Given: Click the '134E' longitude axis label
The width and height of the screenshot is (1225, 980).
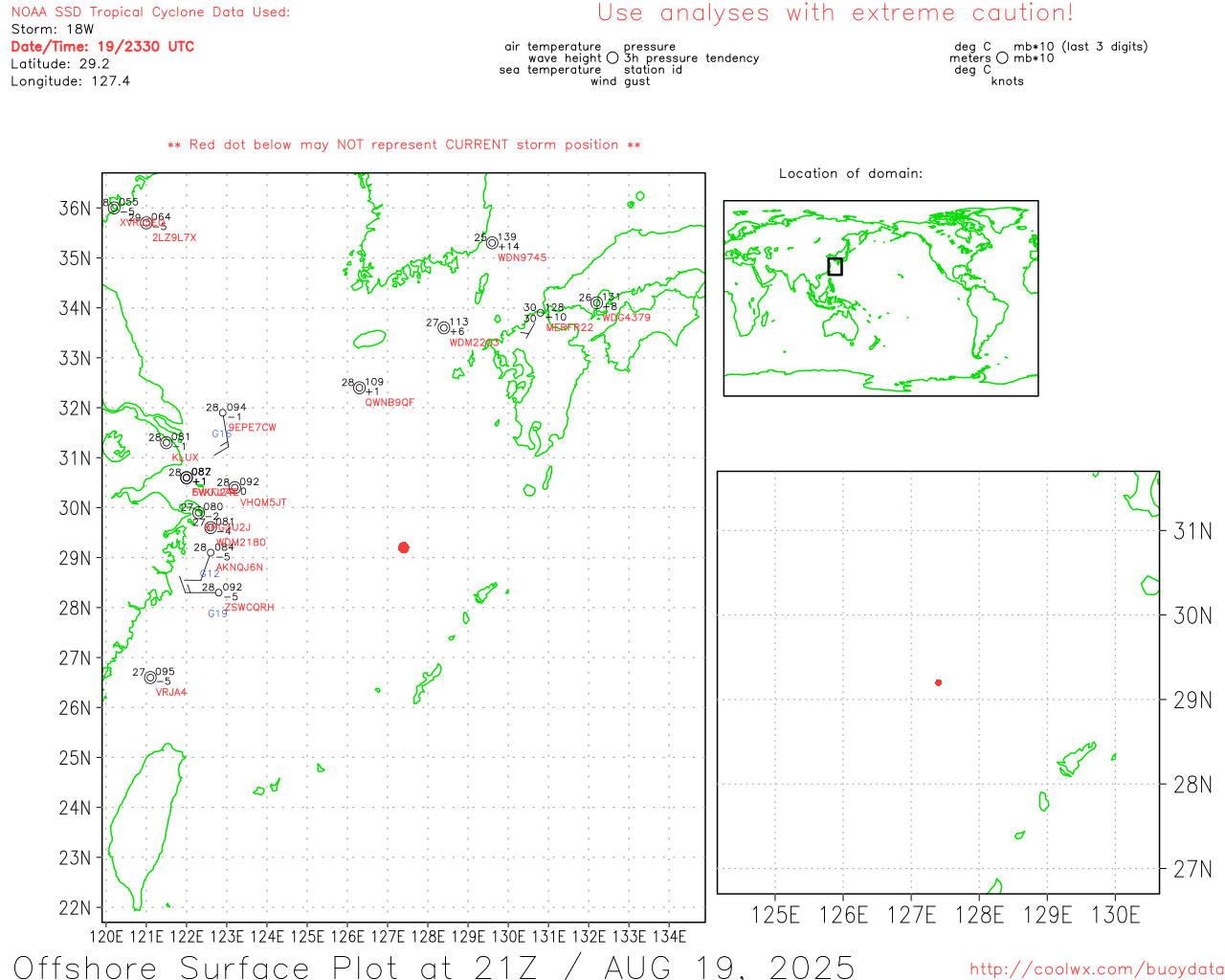Looking at the screenshot, I should (669, 936).
